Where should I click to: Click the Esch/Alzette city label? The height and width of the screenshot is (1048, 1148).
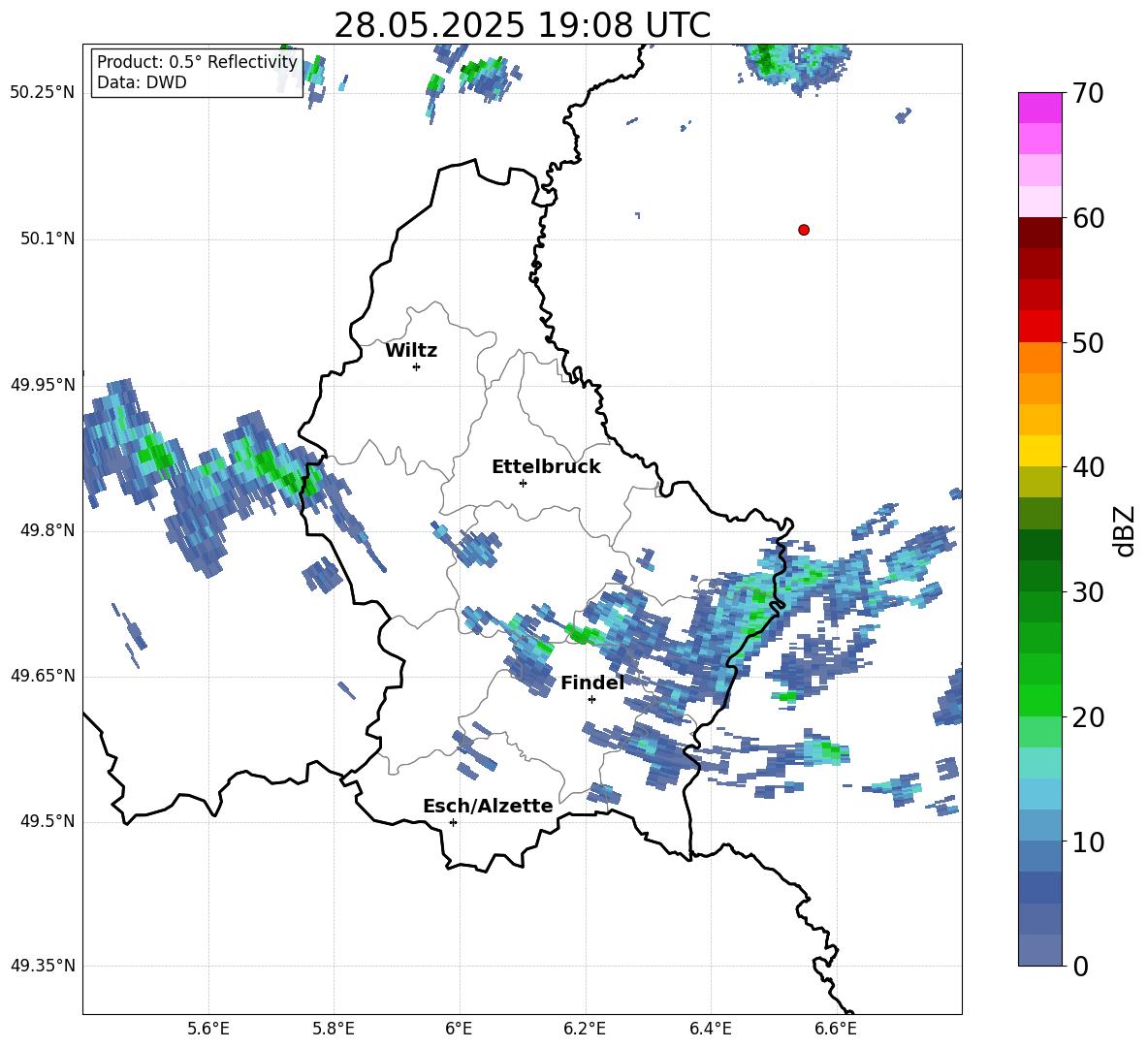pos(489,806)
